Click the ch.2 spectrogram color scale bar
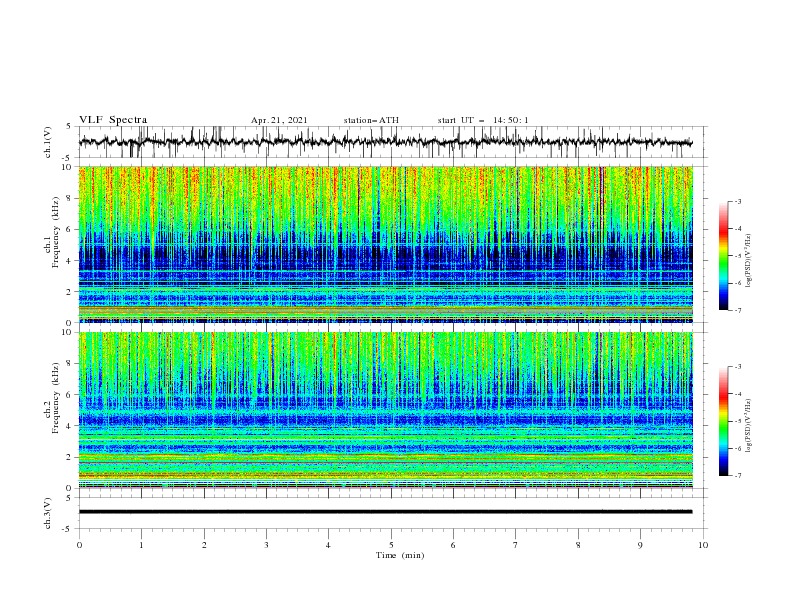 [x=724, y=421]
